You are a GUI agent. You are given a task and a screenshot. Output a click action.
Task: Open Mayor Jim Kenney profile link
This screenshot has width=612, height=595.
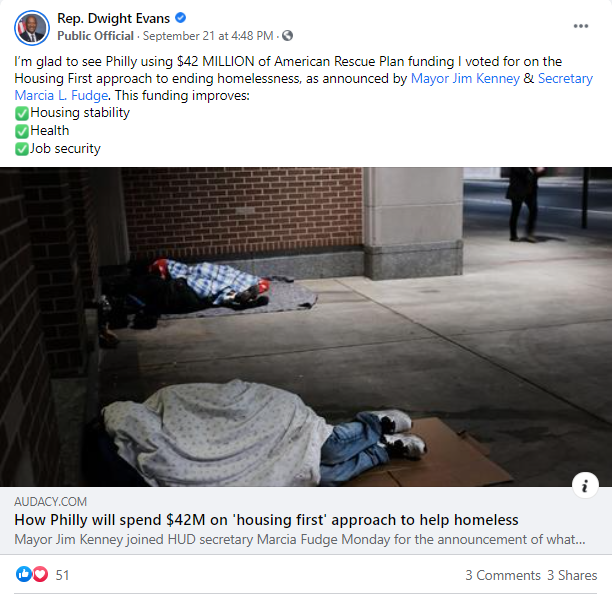click(465, 78)
